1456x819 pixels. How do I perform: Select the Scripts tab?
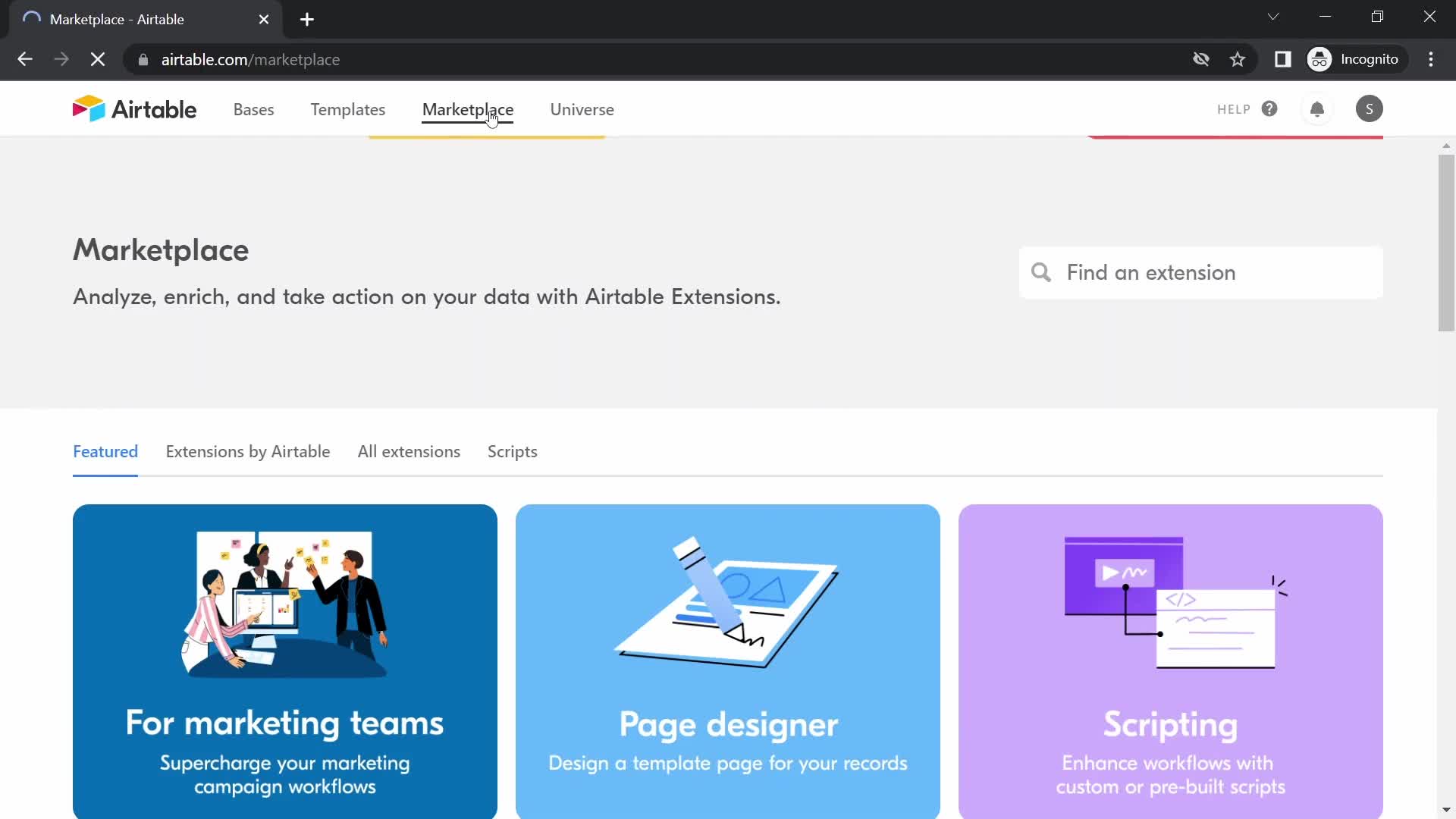(x=512, y=451)
